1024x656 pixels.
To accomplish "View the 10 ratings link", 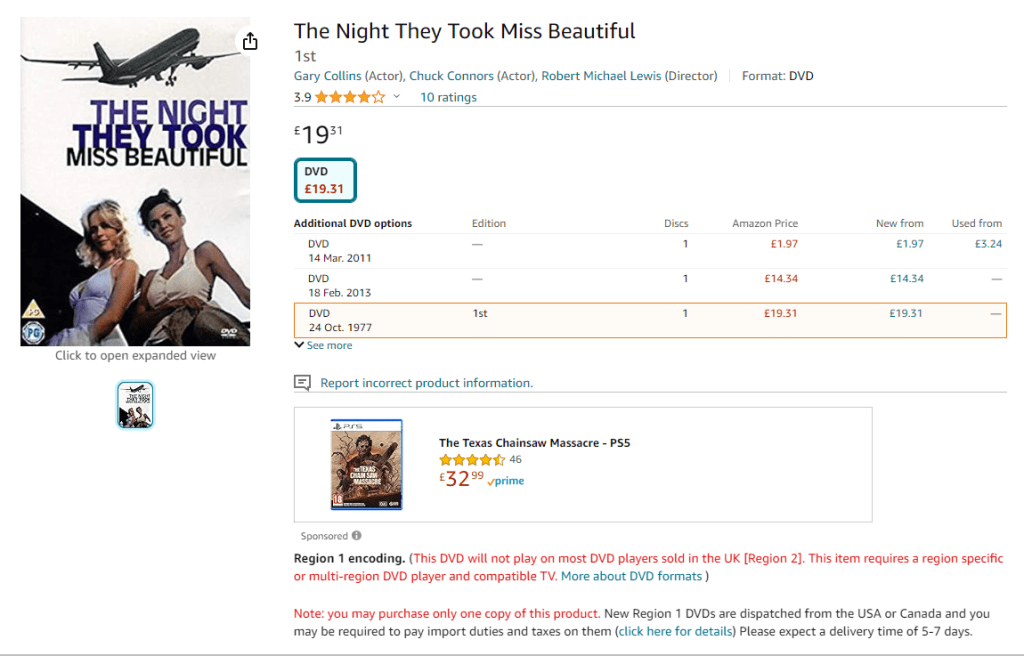I will (448, 97).
